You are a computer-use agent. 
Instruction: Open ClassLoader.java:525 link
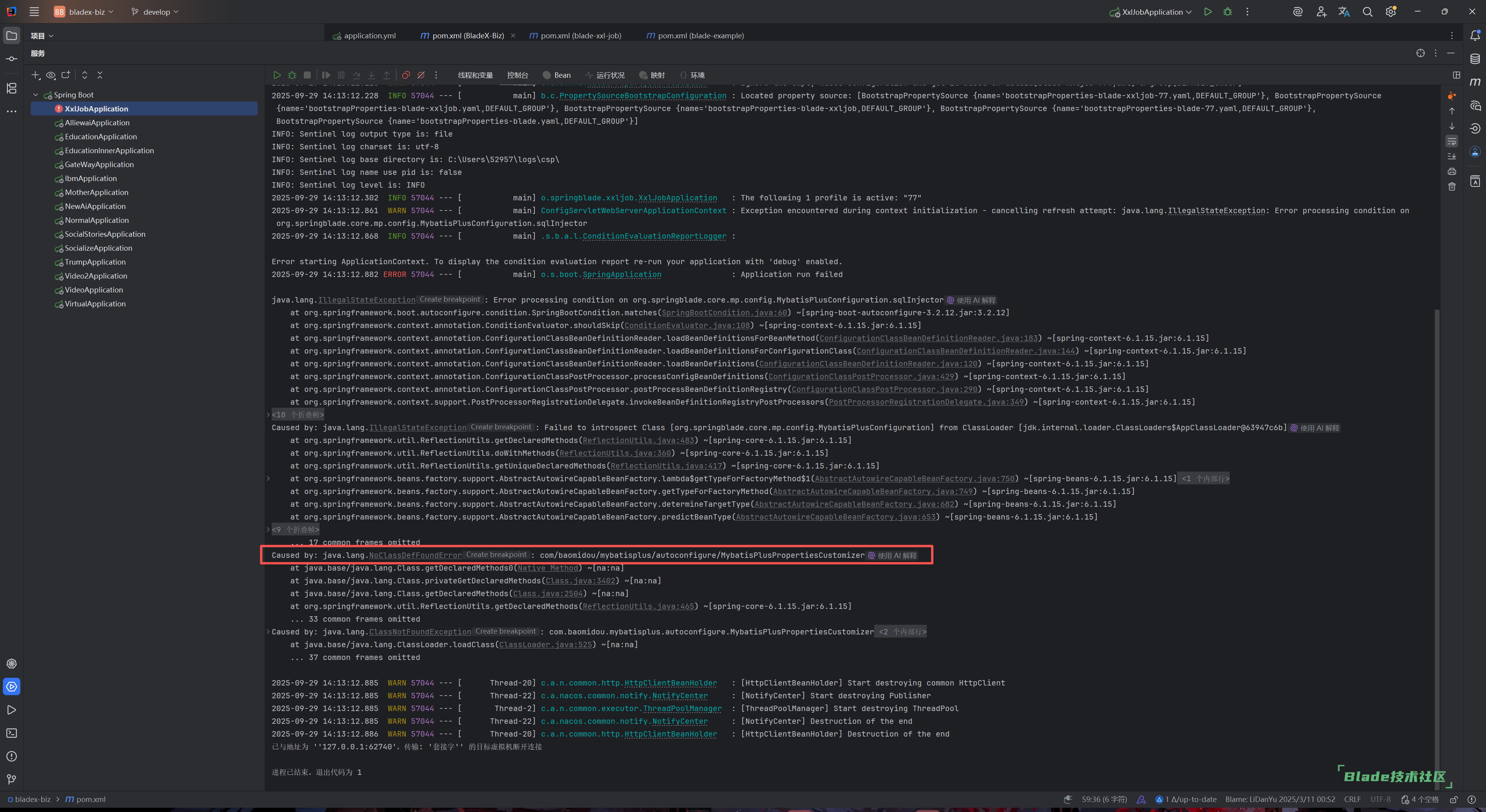pos(546,645)
